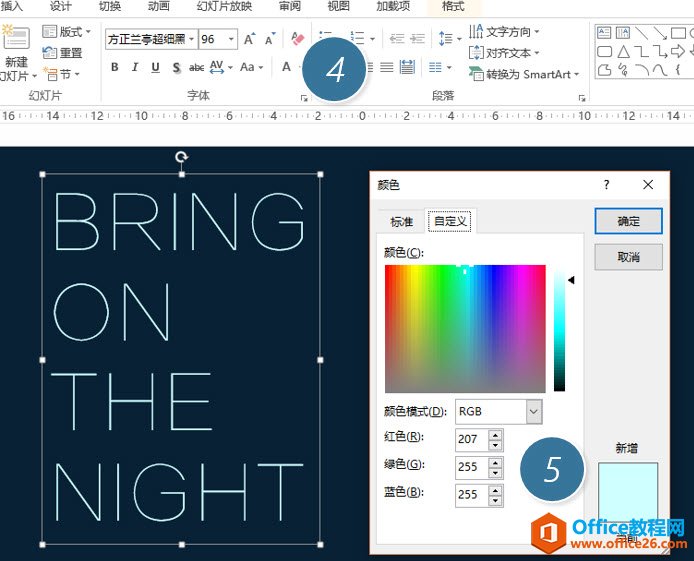Clear all formatting with eraser icon
The width and height of the screenshot is (694, 561).
pyautogui.click(x=297, y=39)
